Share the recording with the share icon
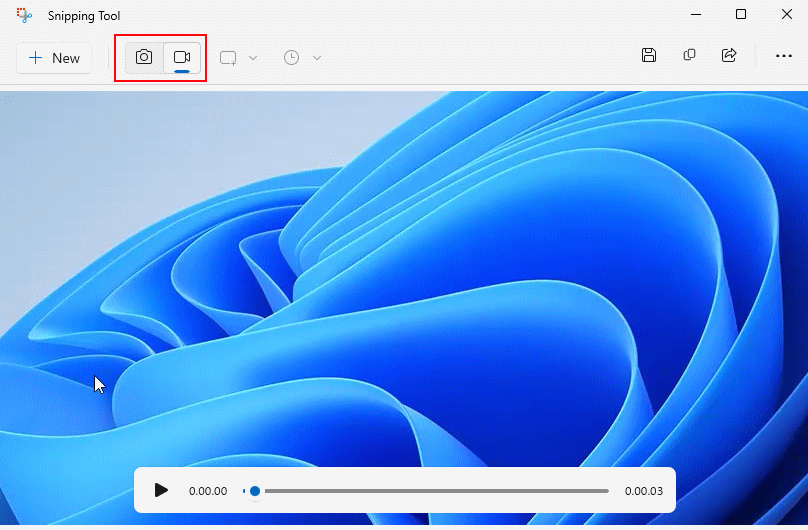 click(729, 55)
